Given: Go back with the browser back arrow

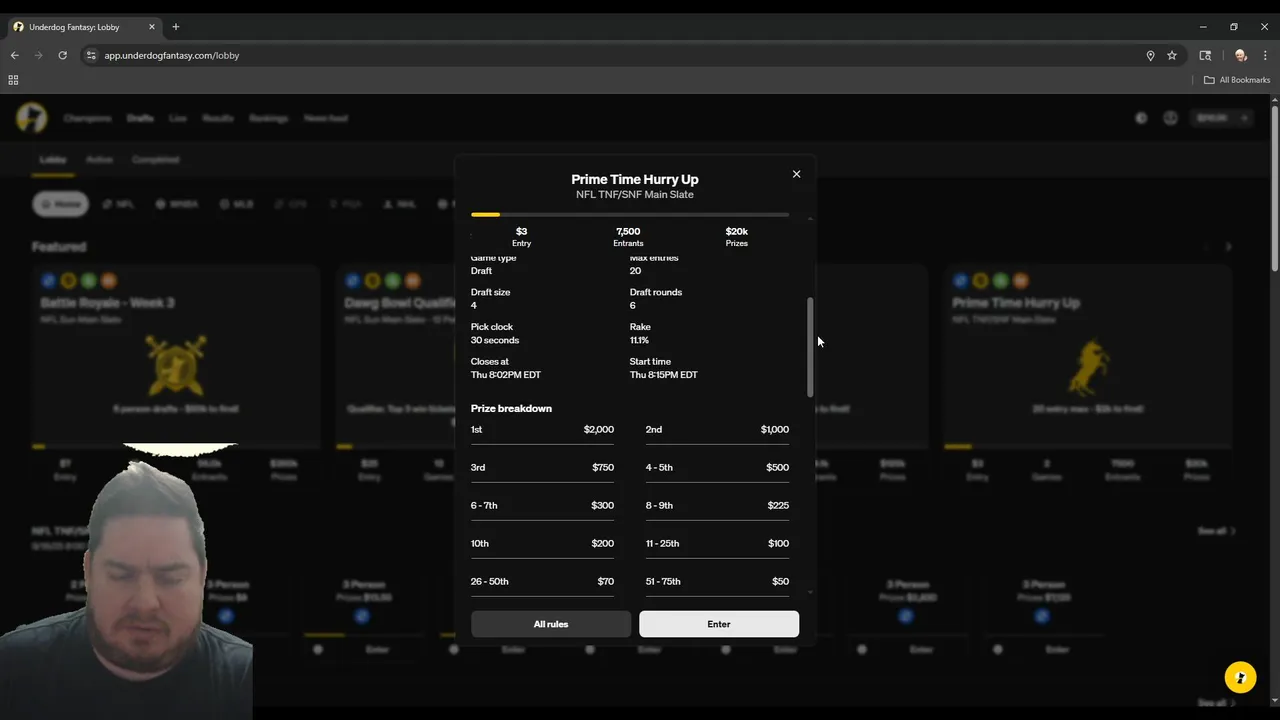Looking at the screenshot, I should pyautogui.click(x=15, y=55).
